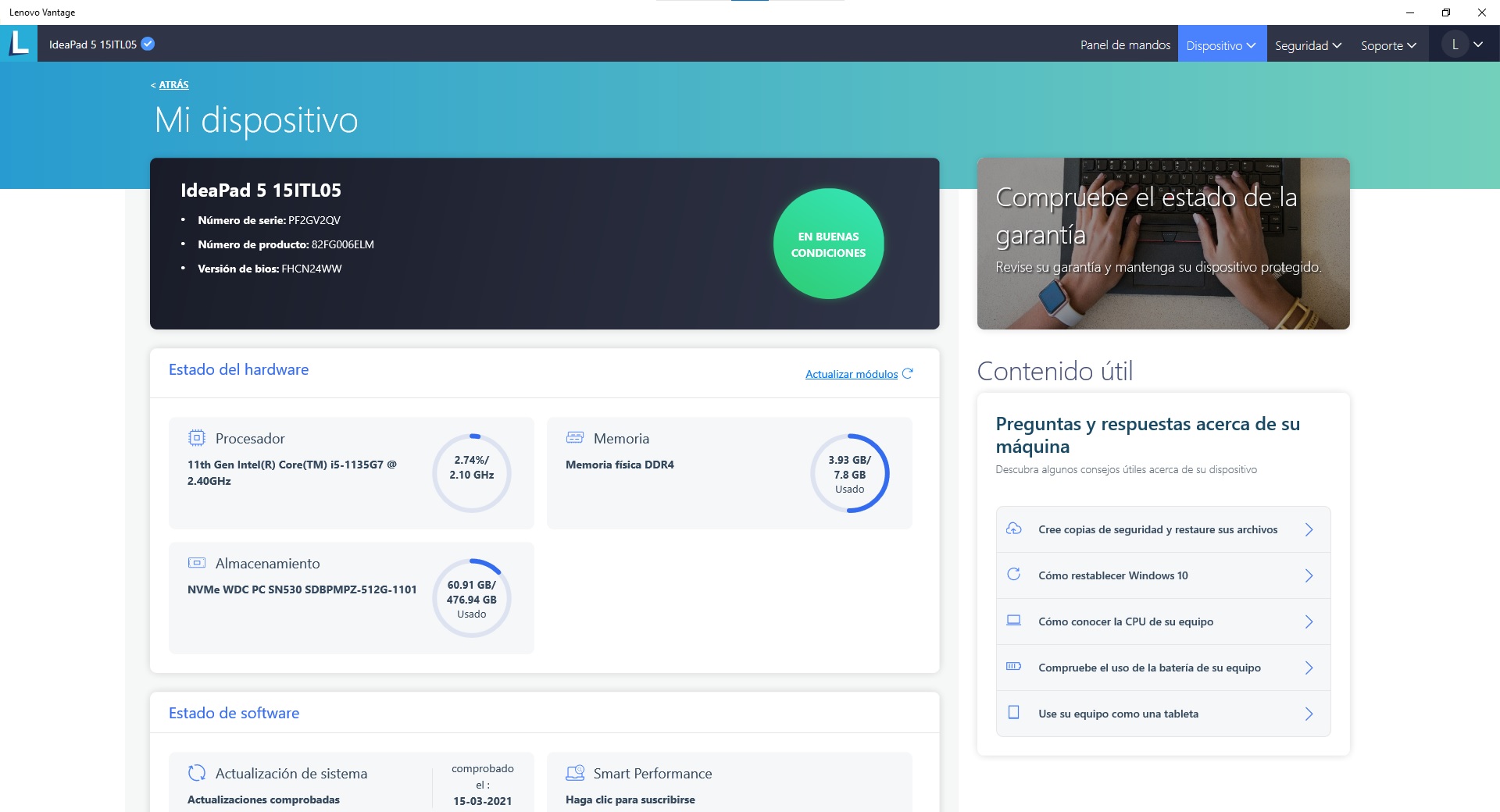This screenshot has height=812, width=1500.
Task: Expand the Soporte dropdown menu
Action: [1388, 45]
